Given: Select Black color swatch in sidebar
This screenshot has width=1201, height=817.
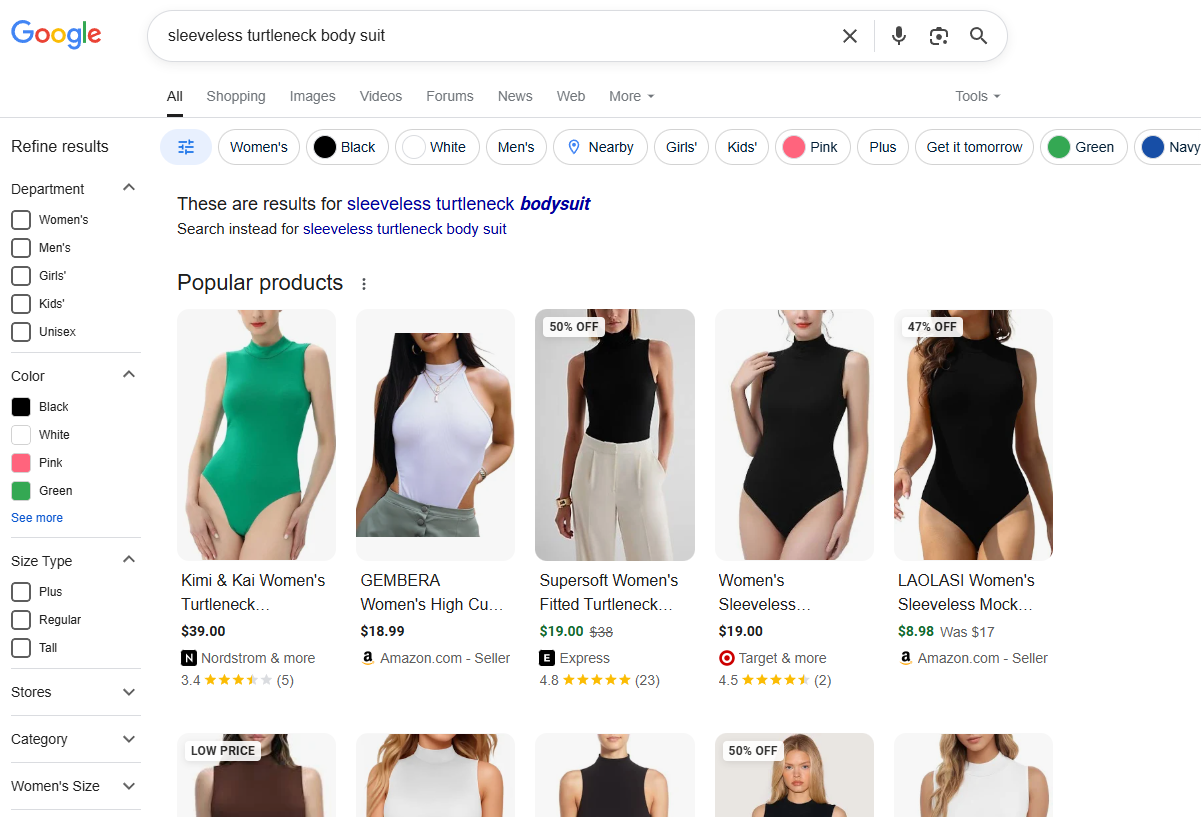Looking at the screenshot, I should [x=21, y=407].
